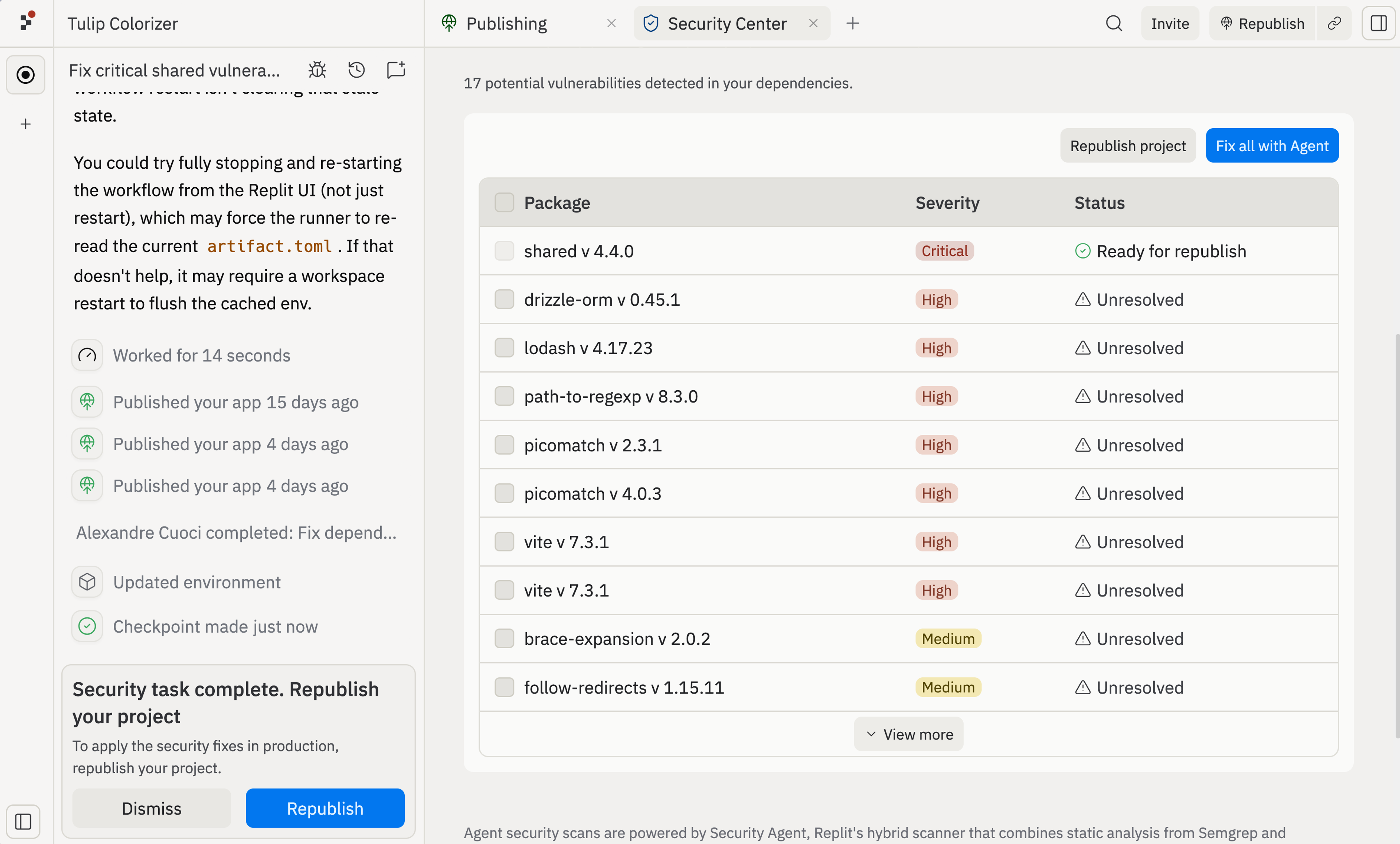Check the shared v 4.4.0 checkbox
The width and height of the screenshot is (1400, 844).
point(504,250)
